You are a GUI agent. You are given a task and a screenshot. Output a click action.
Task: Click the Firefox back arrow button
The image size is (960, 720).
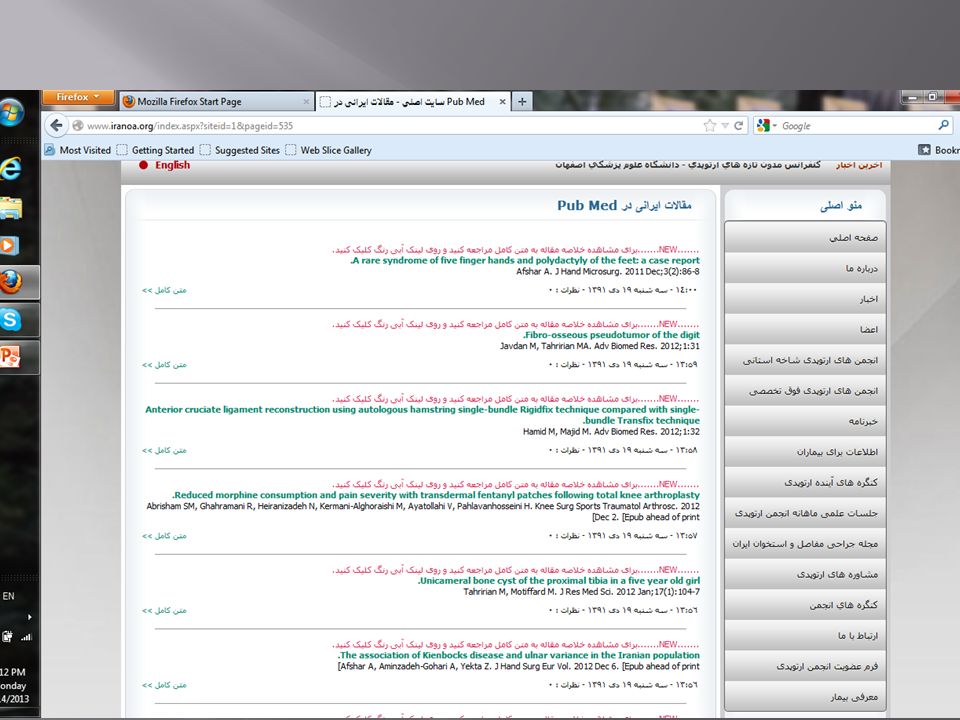[56, 126]
